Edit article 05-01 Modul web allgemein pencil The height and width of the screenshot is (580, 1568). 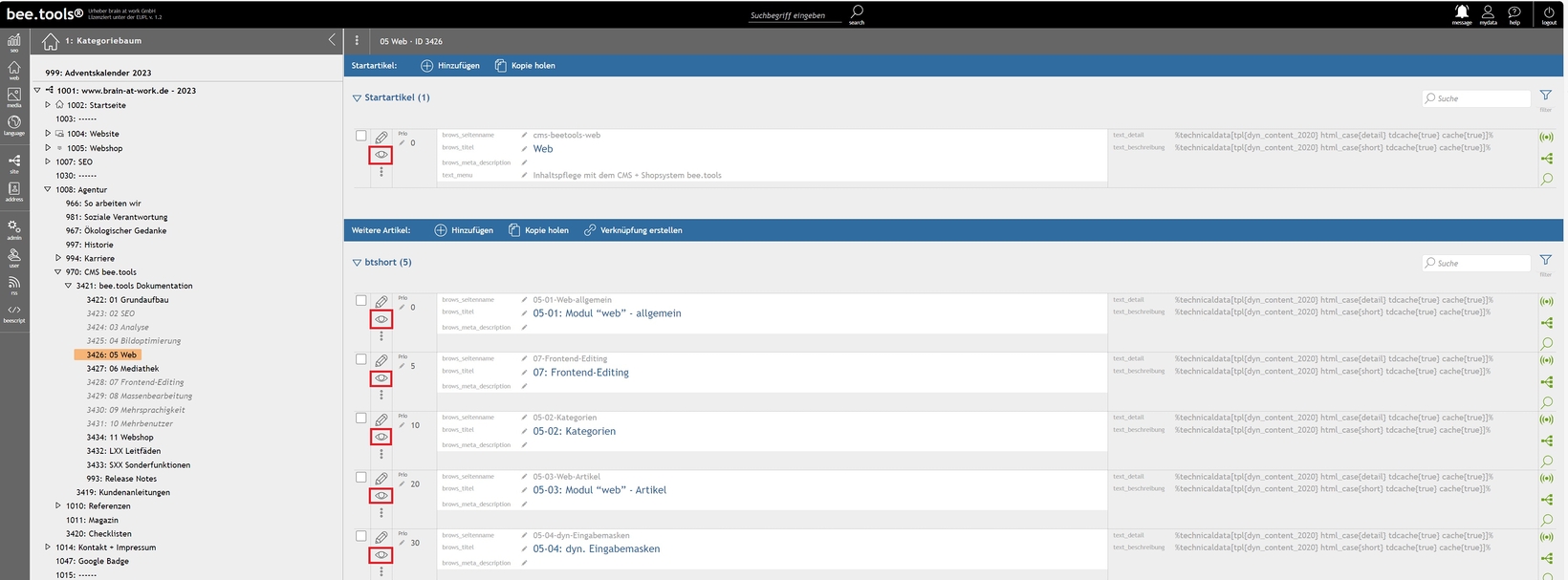pos(381,302)
